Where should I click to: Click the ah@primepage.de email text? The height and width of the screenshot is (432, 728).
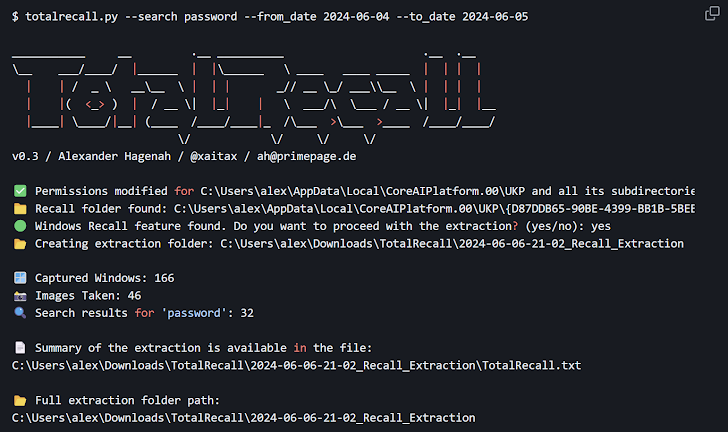[306, 156]
